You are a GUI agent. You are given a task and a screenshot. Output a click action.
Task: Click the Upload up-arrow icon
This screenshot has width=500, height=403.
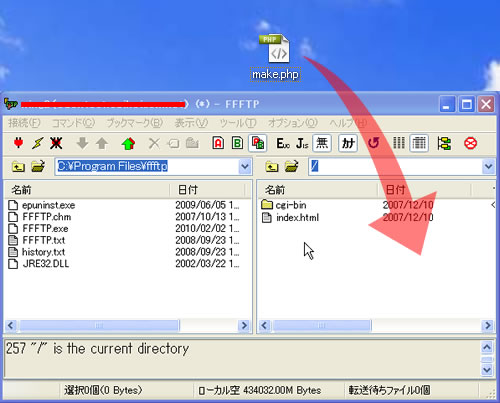click(102, 143)
